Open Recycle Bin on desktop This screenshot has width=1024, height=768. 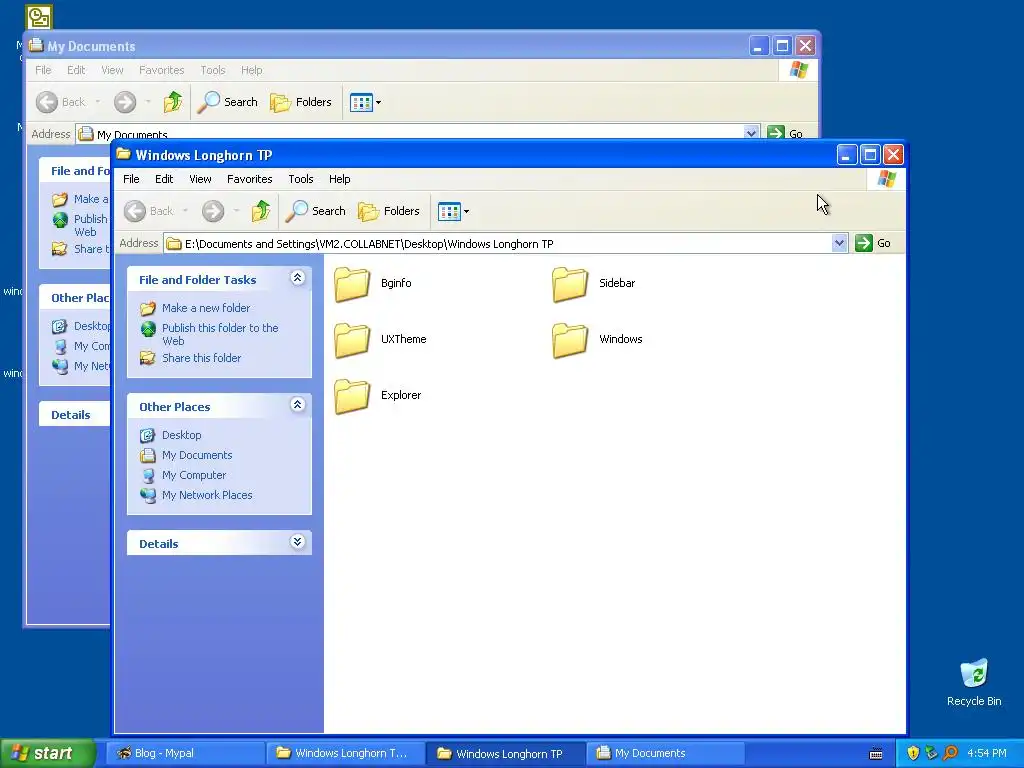(x=974, y=682)
